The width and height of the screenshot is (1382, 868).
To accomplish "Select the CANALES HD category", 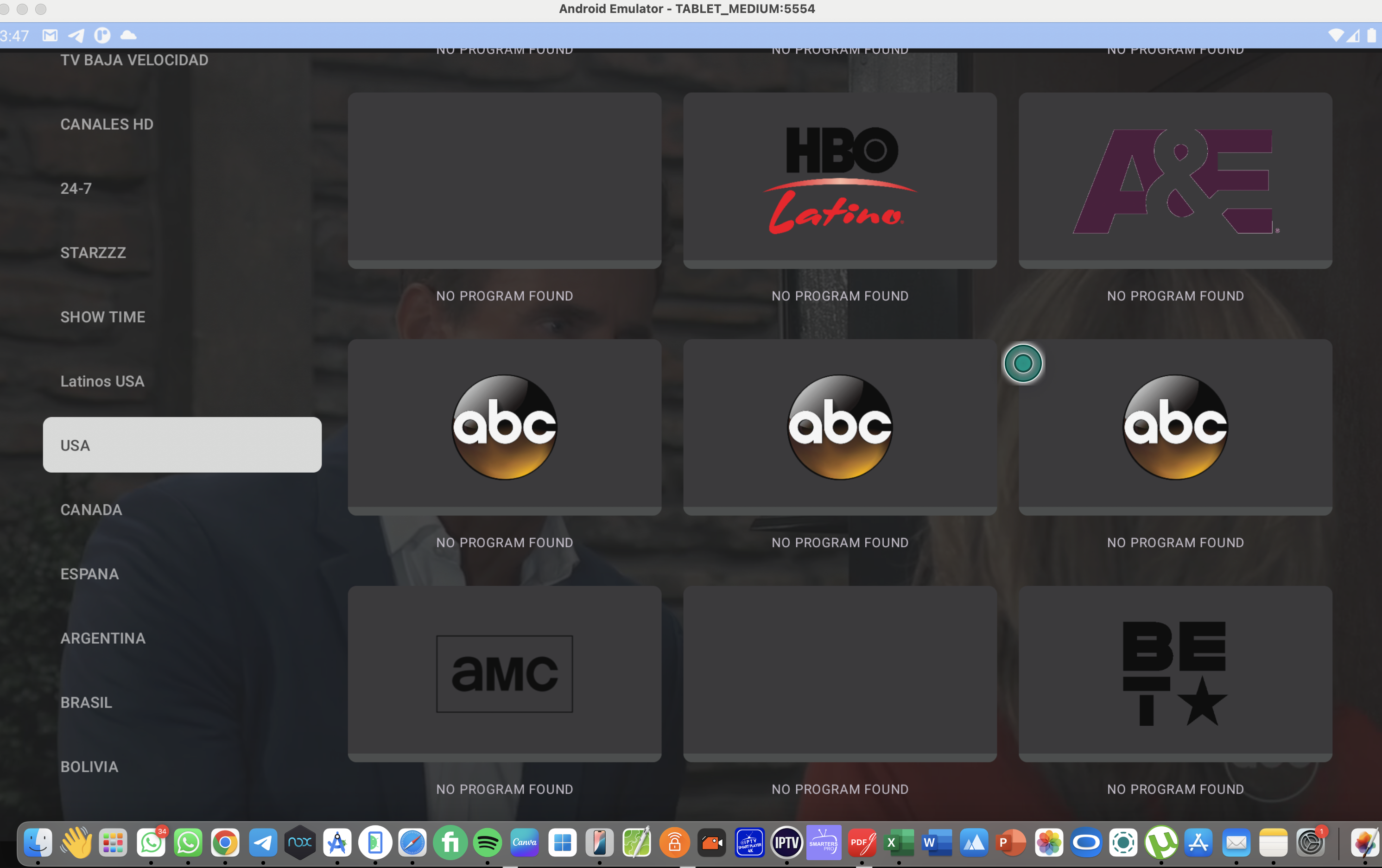I will 107,124.
